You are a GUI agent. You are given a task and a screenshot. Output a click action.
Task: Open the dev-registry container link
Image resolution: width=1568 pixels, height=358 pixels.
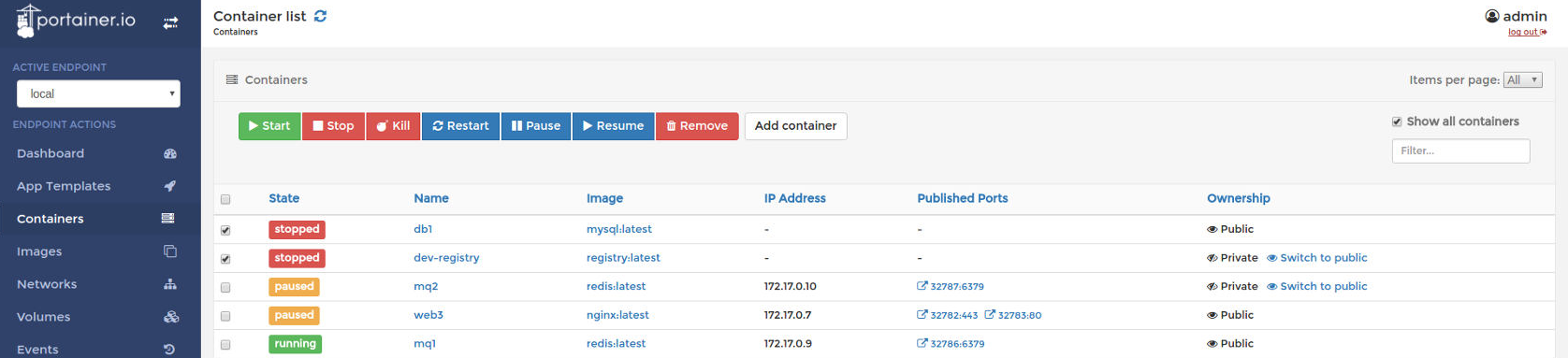pyautogui.click(x=446, y=258)
